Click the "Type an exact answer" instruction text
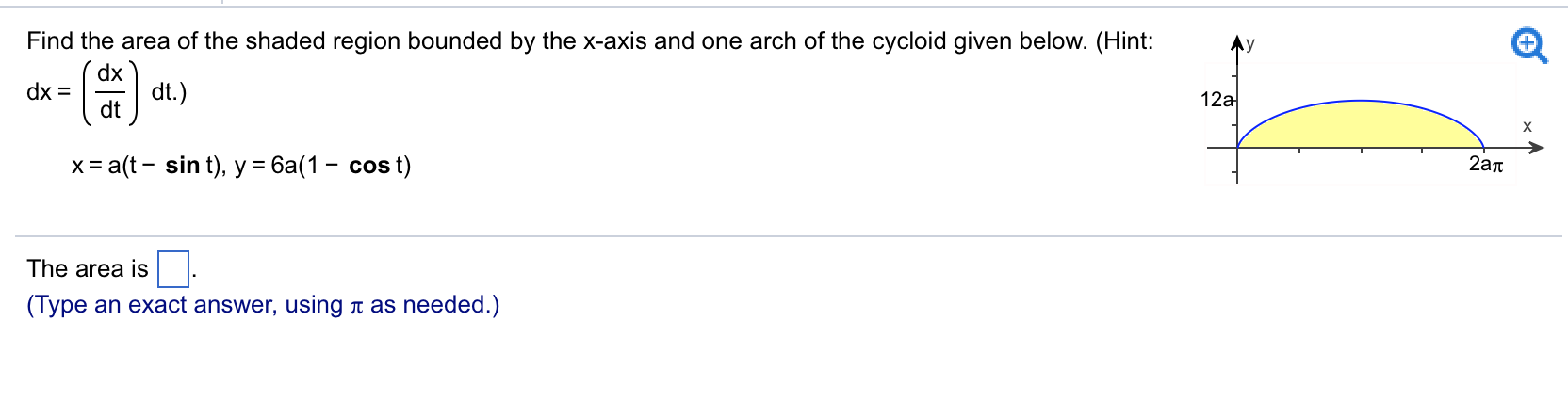1568x401 pixels. click(x=263, y=305)
